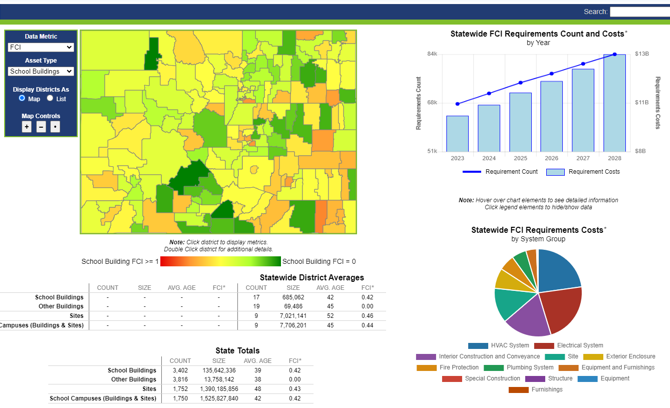Image resolution: width=670 pixels, height=408 pixels.
Task: Toggle Structure legend entry
Action: click(549, 379)
